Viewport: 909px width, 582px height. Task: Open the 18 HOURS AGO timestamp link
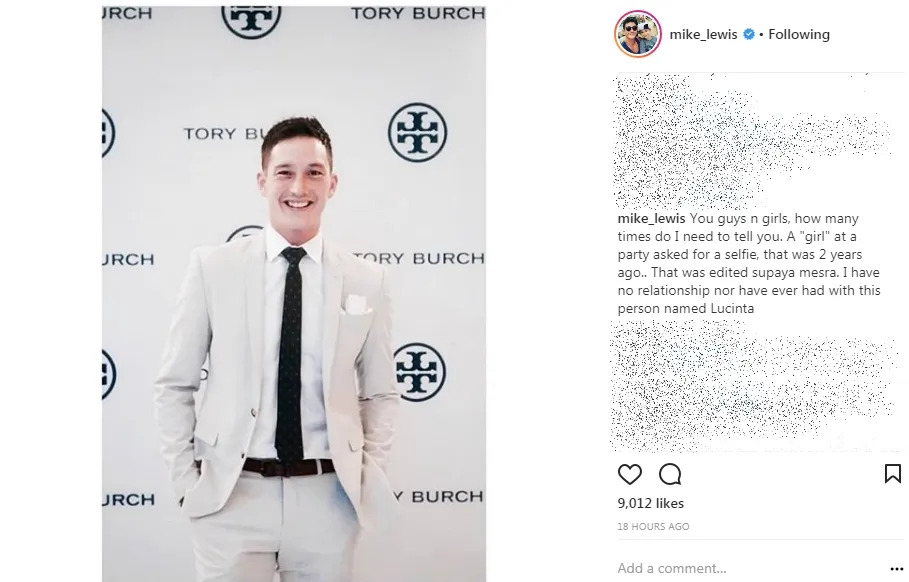(653, 526)
